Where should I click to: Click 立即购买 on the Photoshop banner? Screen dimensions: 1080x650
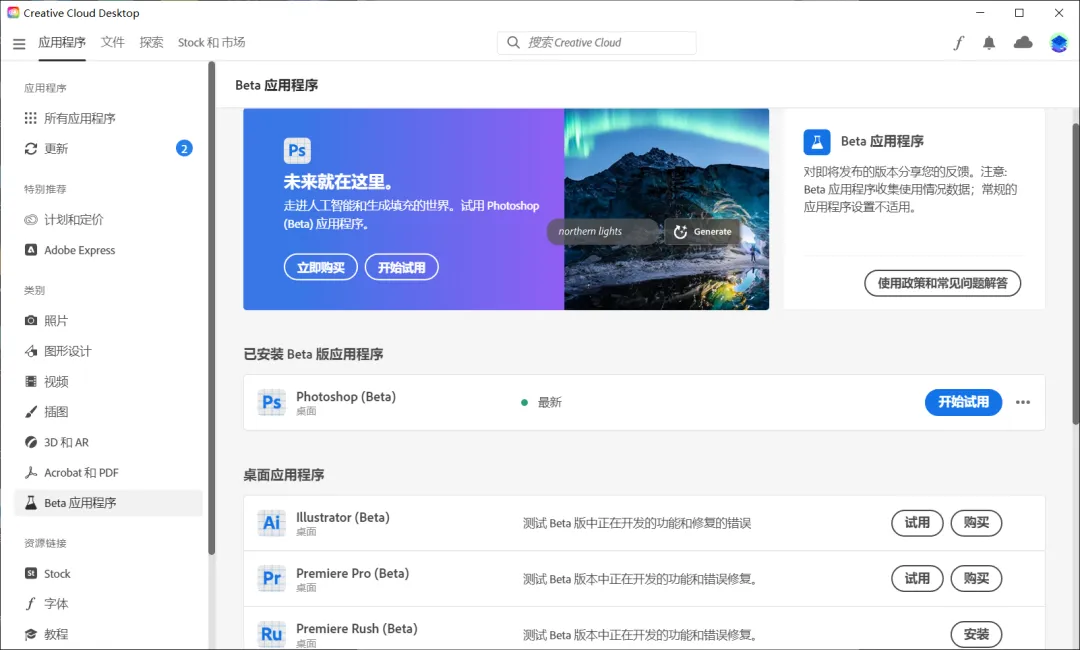pyautogui.click(x=320, y=268)
